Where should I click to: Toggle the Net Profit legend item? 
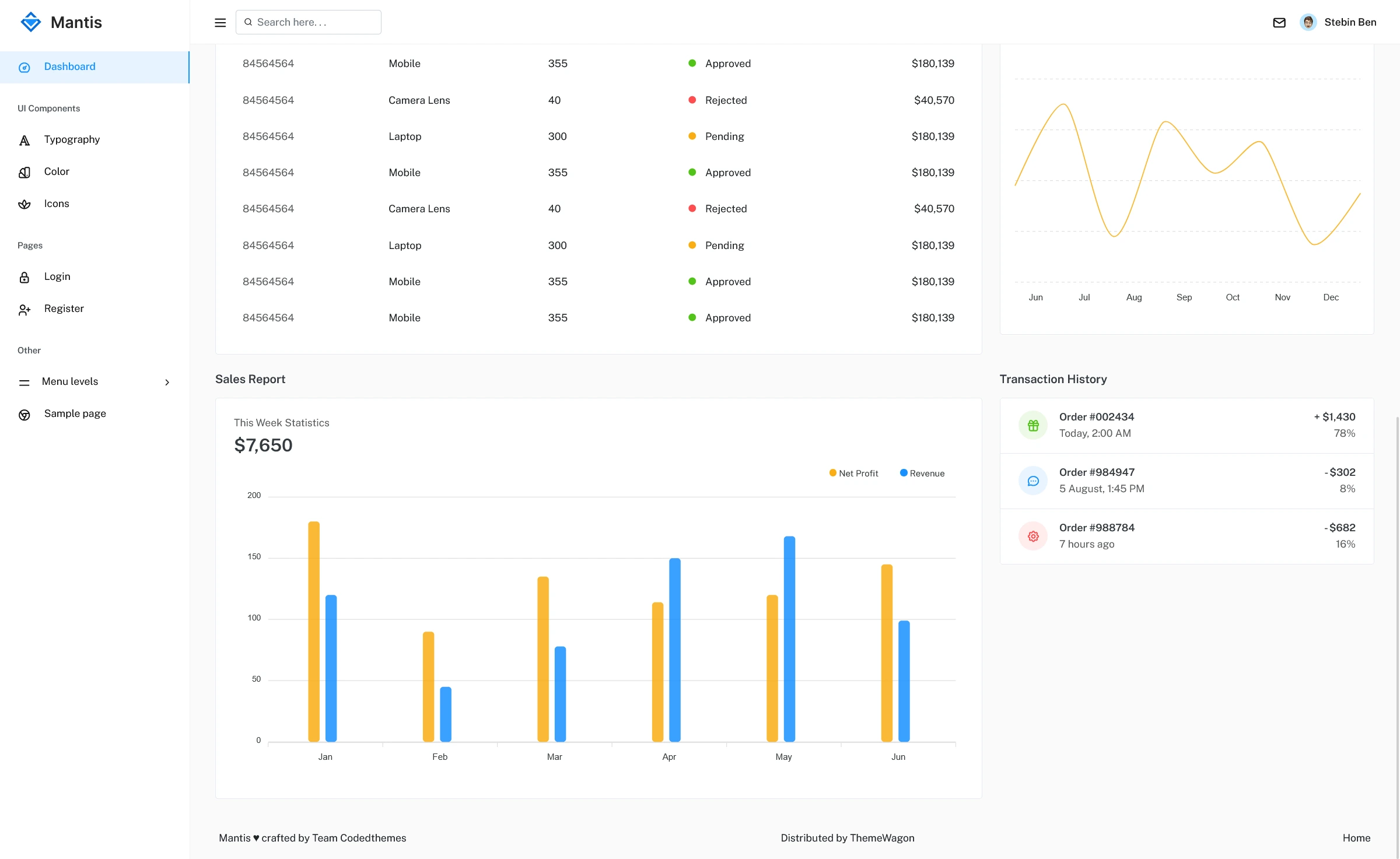click(x=853, y=473)
